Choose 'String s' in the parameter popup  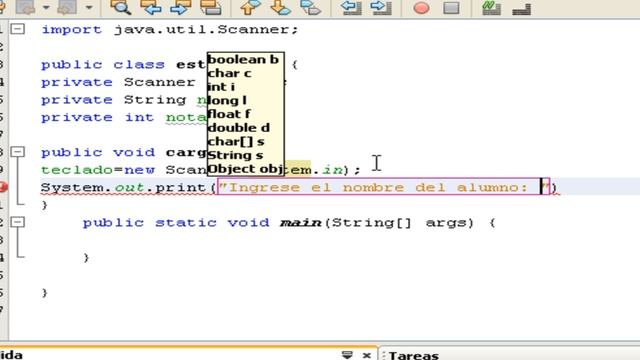[235, 155]
